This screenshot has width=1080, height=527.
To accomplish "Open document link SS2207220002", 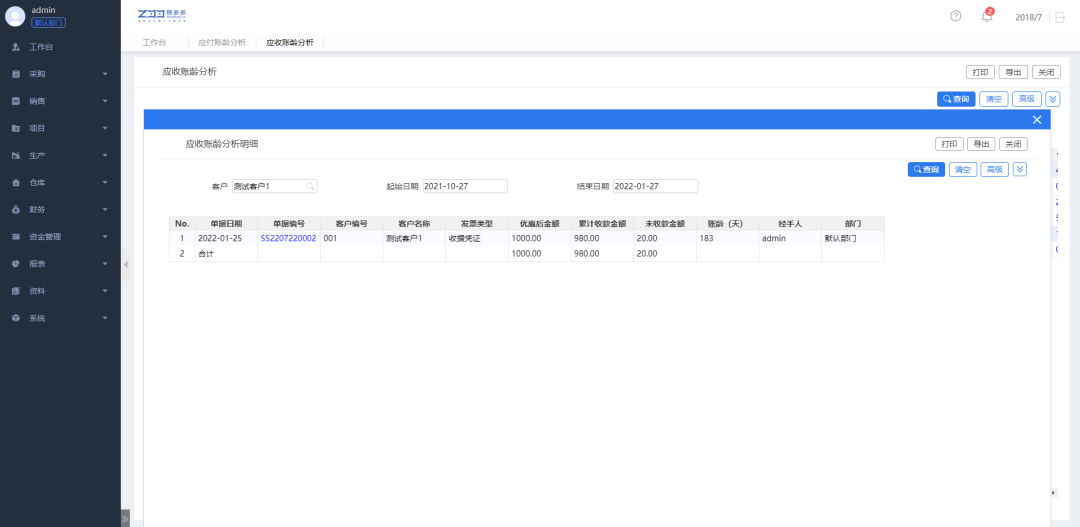I will (288, 239).
